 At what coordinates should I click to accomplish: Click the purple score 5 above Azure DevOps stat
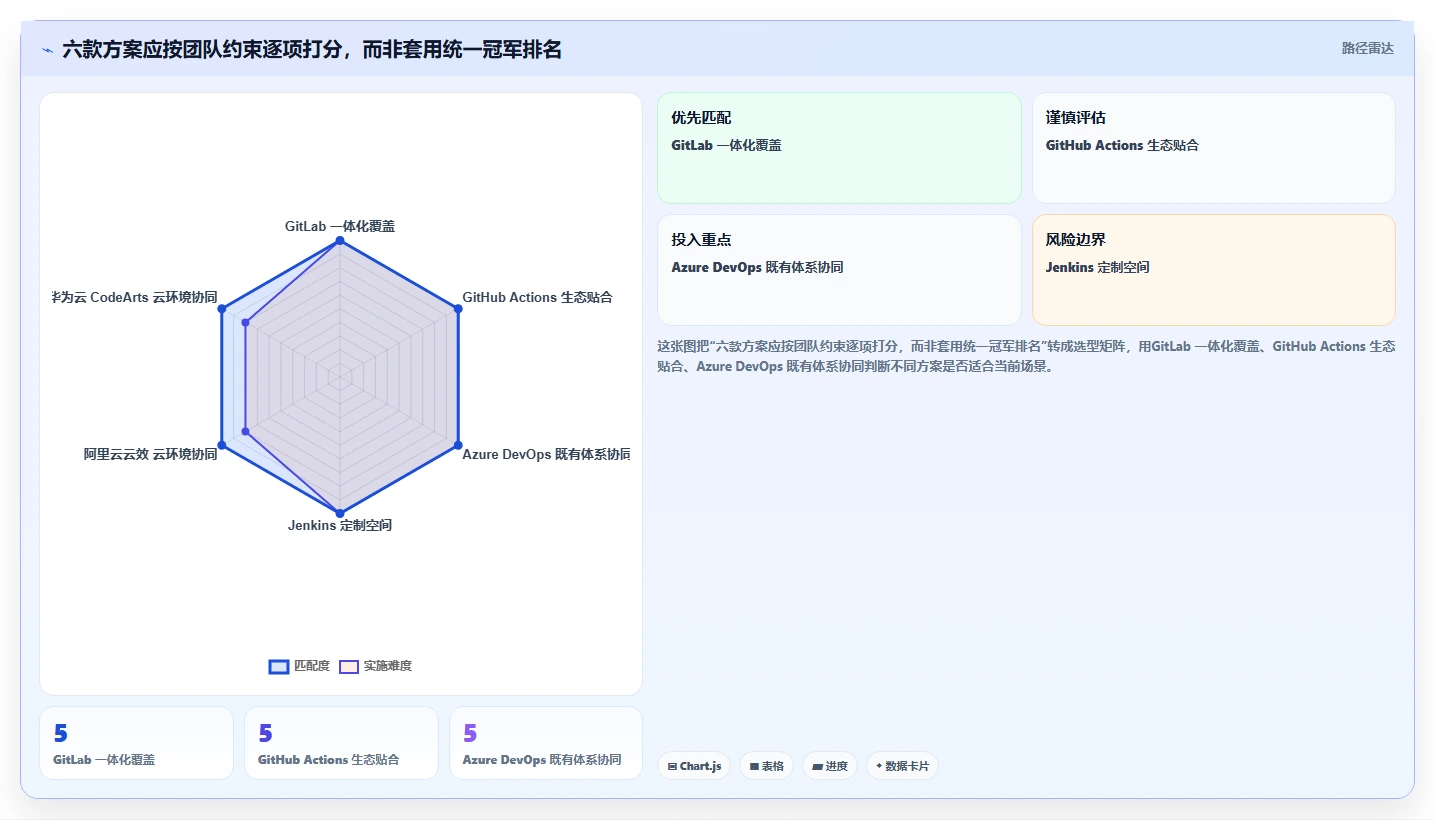(470, 733)
